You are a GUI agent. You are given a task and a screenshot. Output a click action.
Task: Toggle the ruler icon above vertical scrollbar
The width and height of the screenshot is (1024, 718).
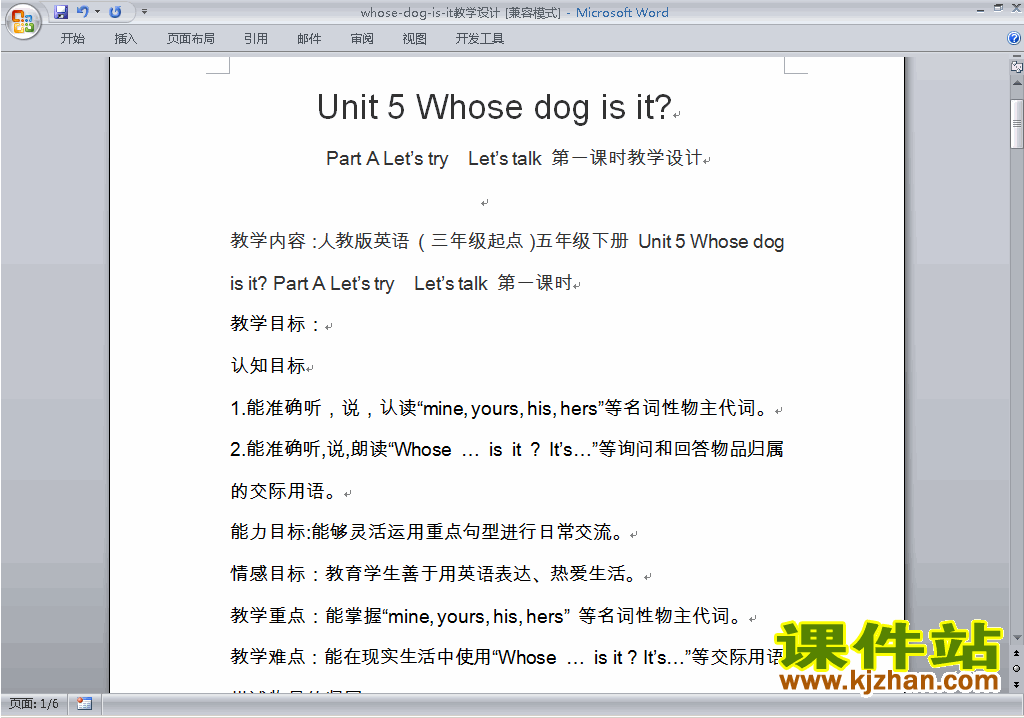[x=1016, y=66]
